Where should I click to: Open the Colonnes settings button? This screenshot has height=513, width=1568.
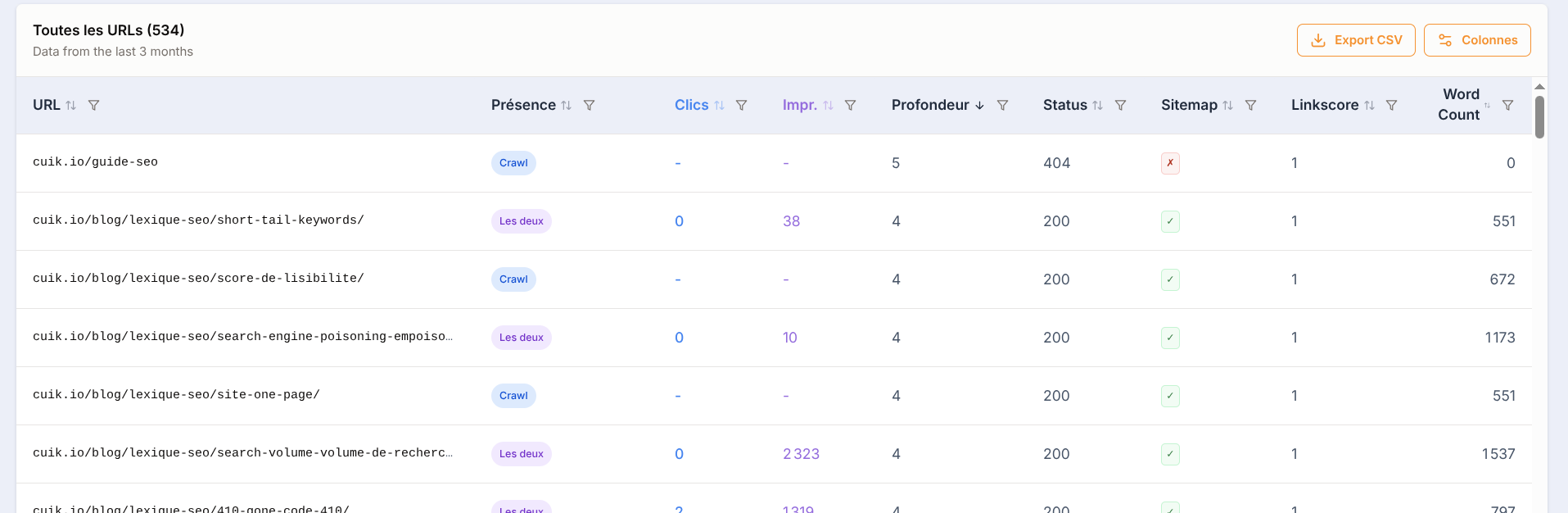point(1476,40)
